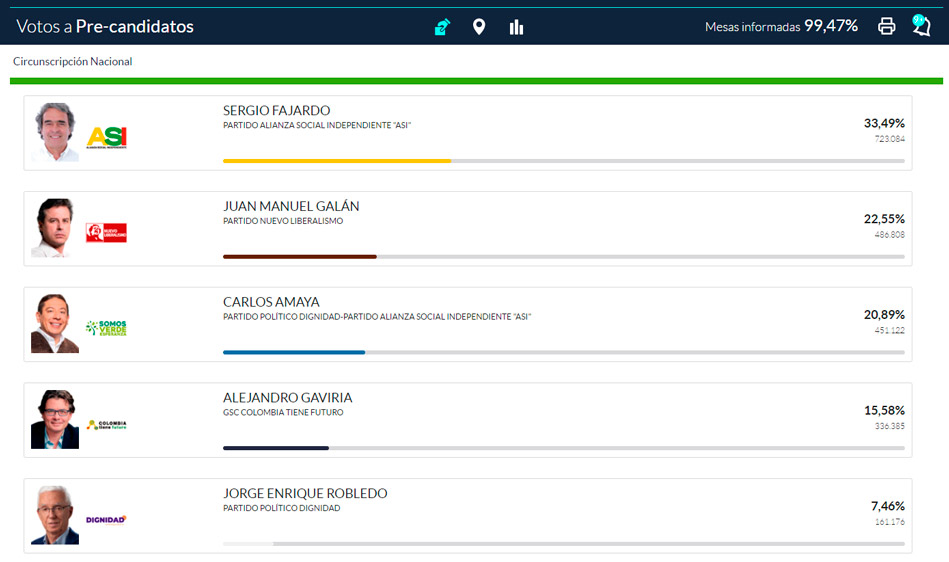Screen dimensions: 949x562
Task: Click vote count 336.385
Action: (890, 426)
